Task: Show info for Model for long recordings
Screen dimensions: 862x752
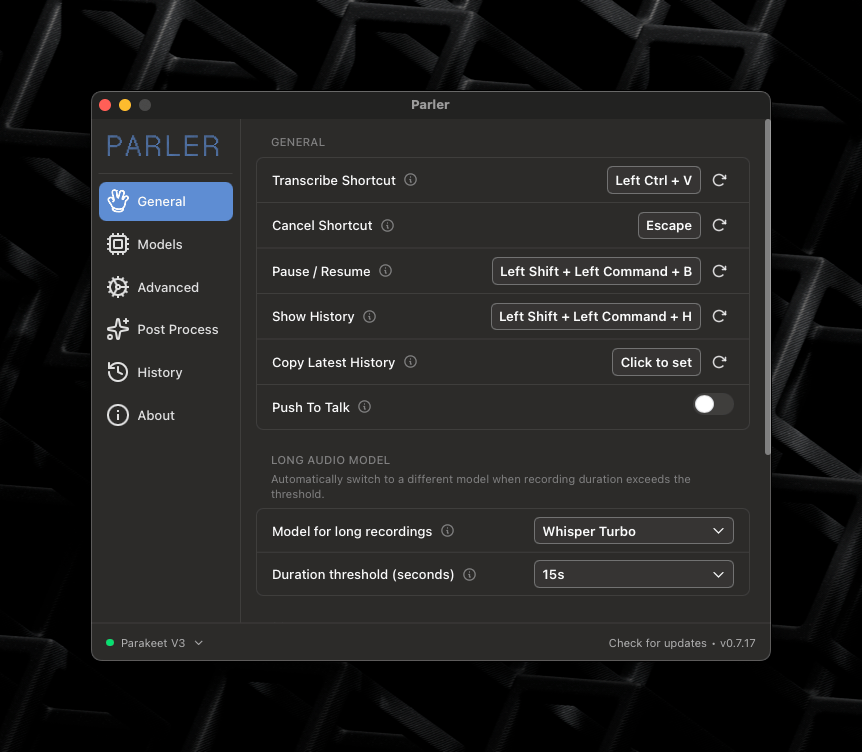Action: (447, 530)
